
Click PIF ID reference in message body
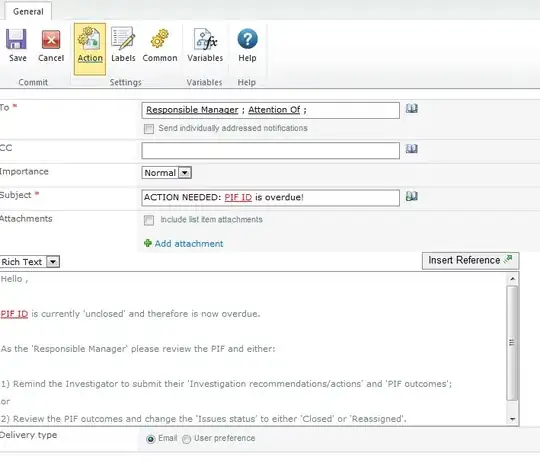point(14,314)
